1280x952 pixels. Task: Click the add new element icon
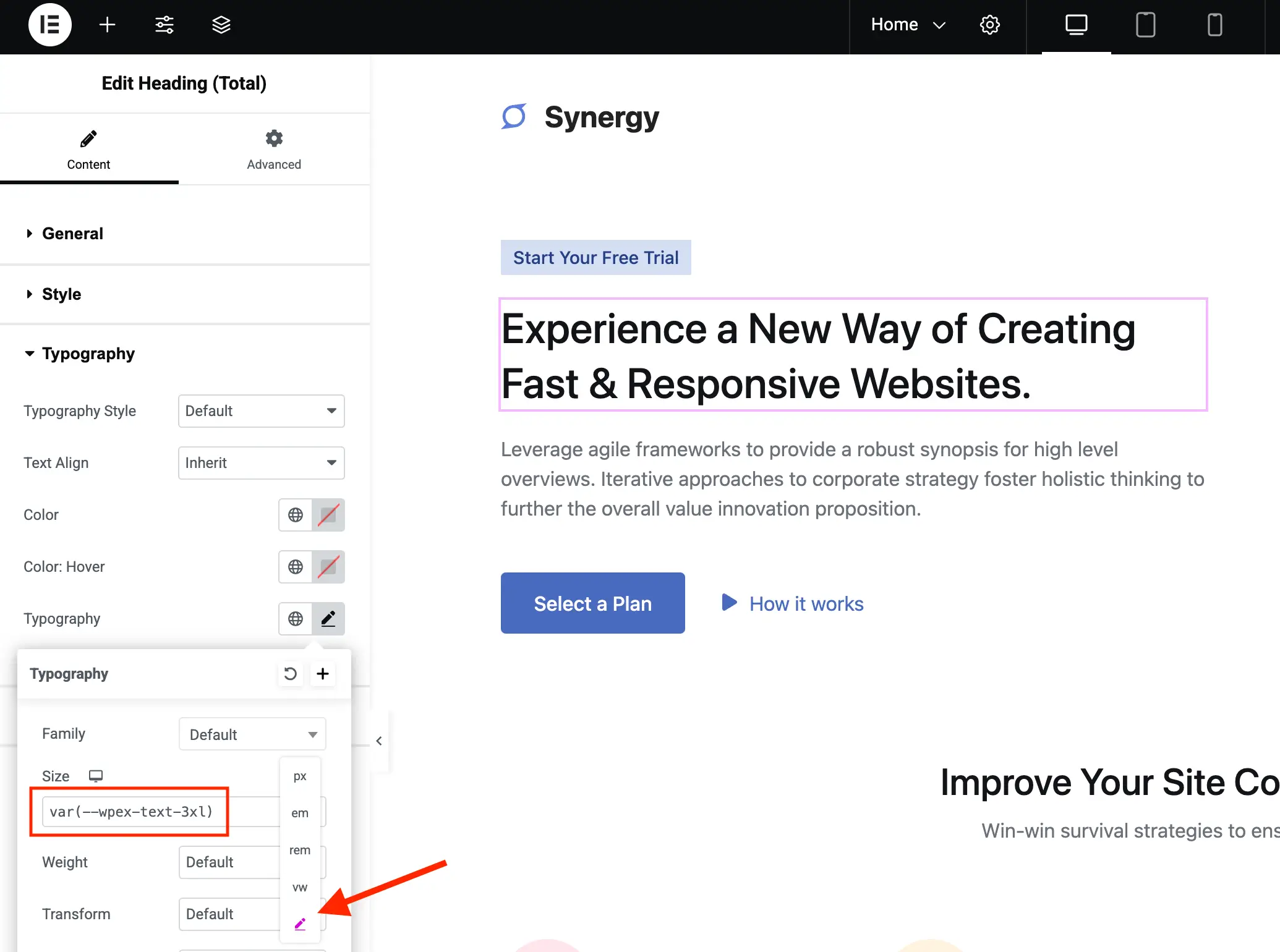point(107,24)
